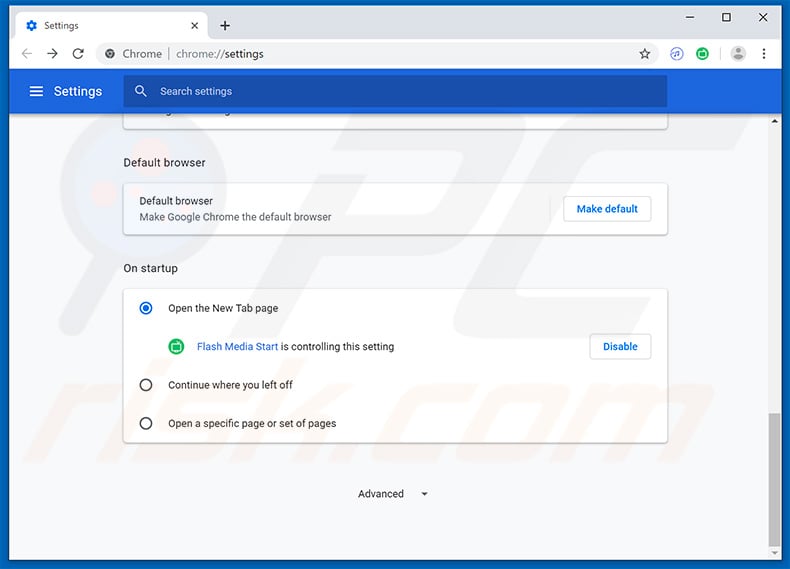Click 'Make Google Chrome the default browser' text

tap(235, 217)
